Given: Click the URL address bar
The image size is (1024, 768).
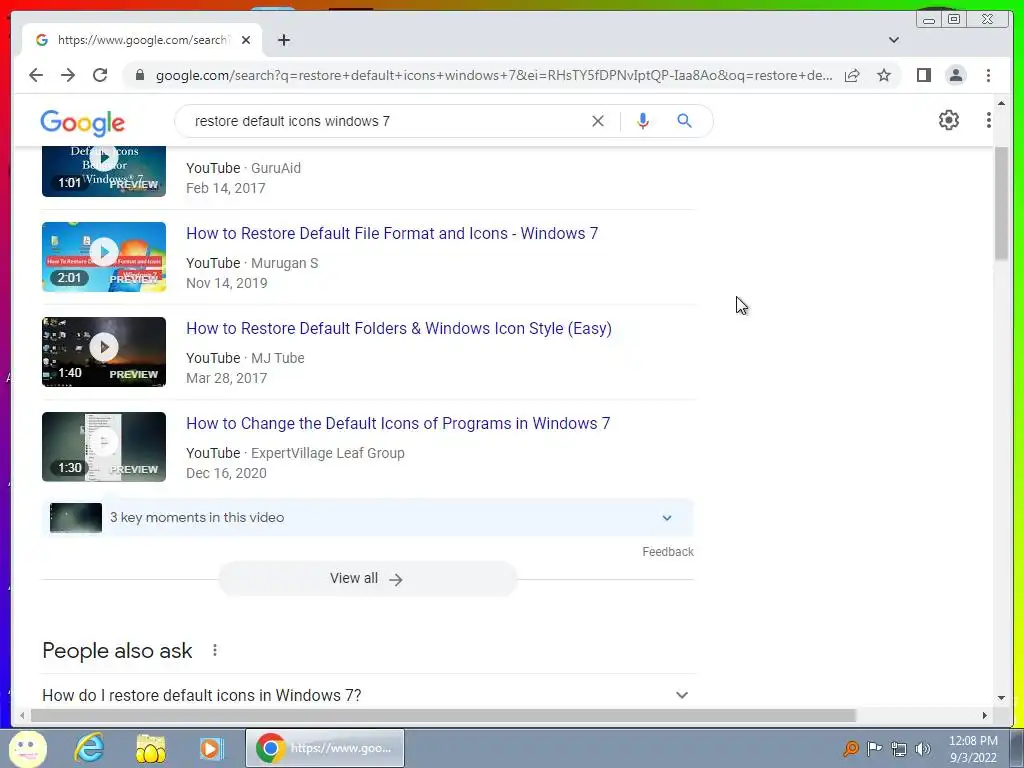Looking at the screenshot, I should point(494,75).
